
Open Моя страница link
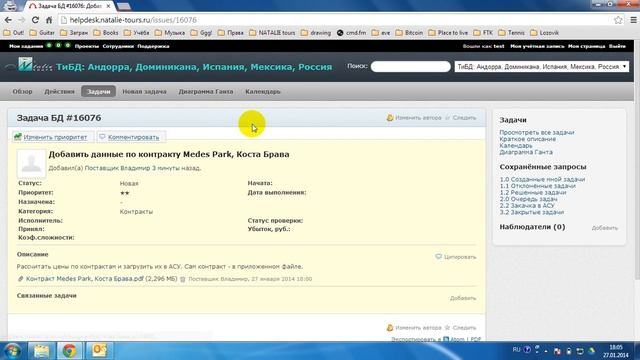pos(586,46)
